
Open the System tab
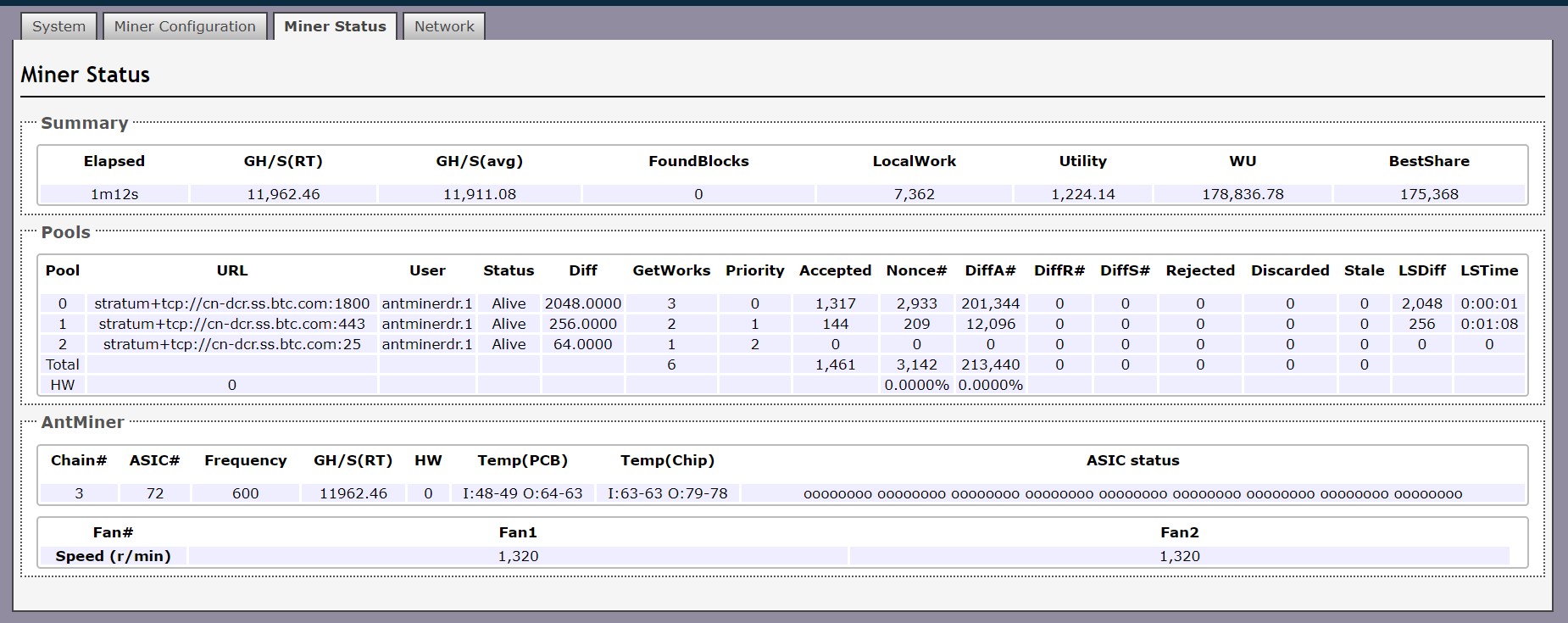coord(58,26)
